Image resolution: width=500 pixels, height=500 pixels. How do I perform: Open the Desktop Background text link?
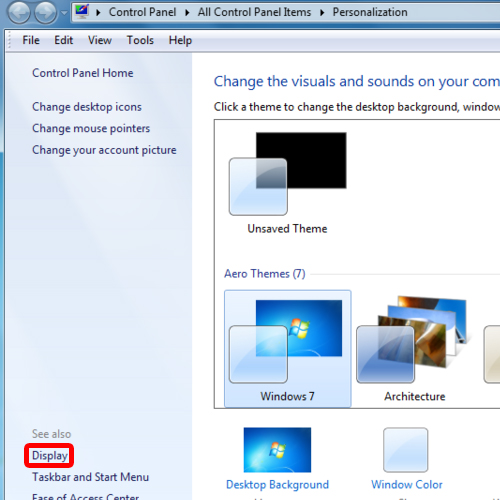pyautogui.click(x=277, y=484)
